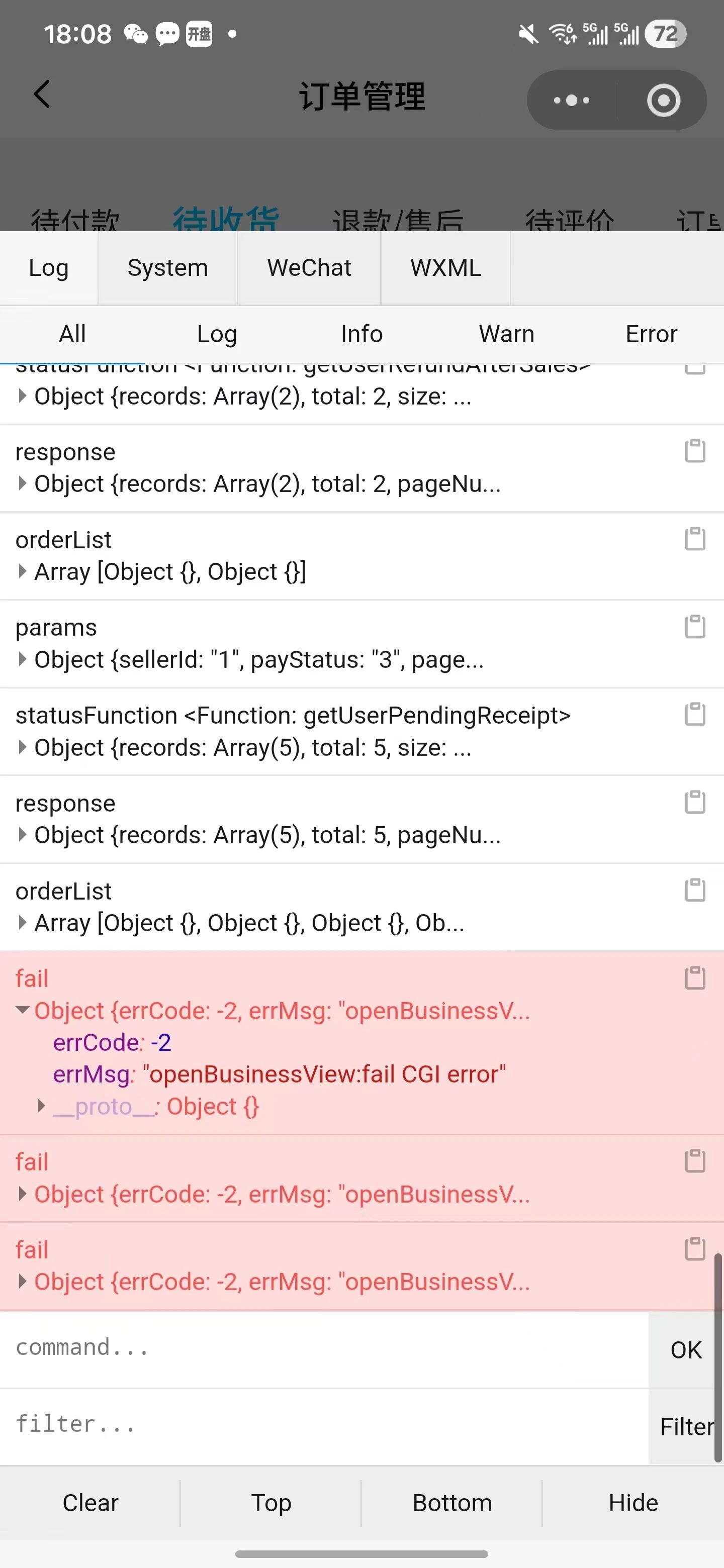The width and height of the screenshot is (724, 1568).
Task: Copy the expanded fail error entry
Action: pos(695,978)
